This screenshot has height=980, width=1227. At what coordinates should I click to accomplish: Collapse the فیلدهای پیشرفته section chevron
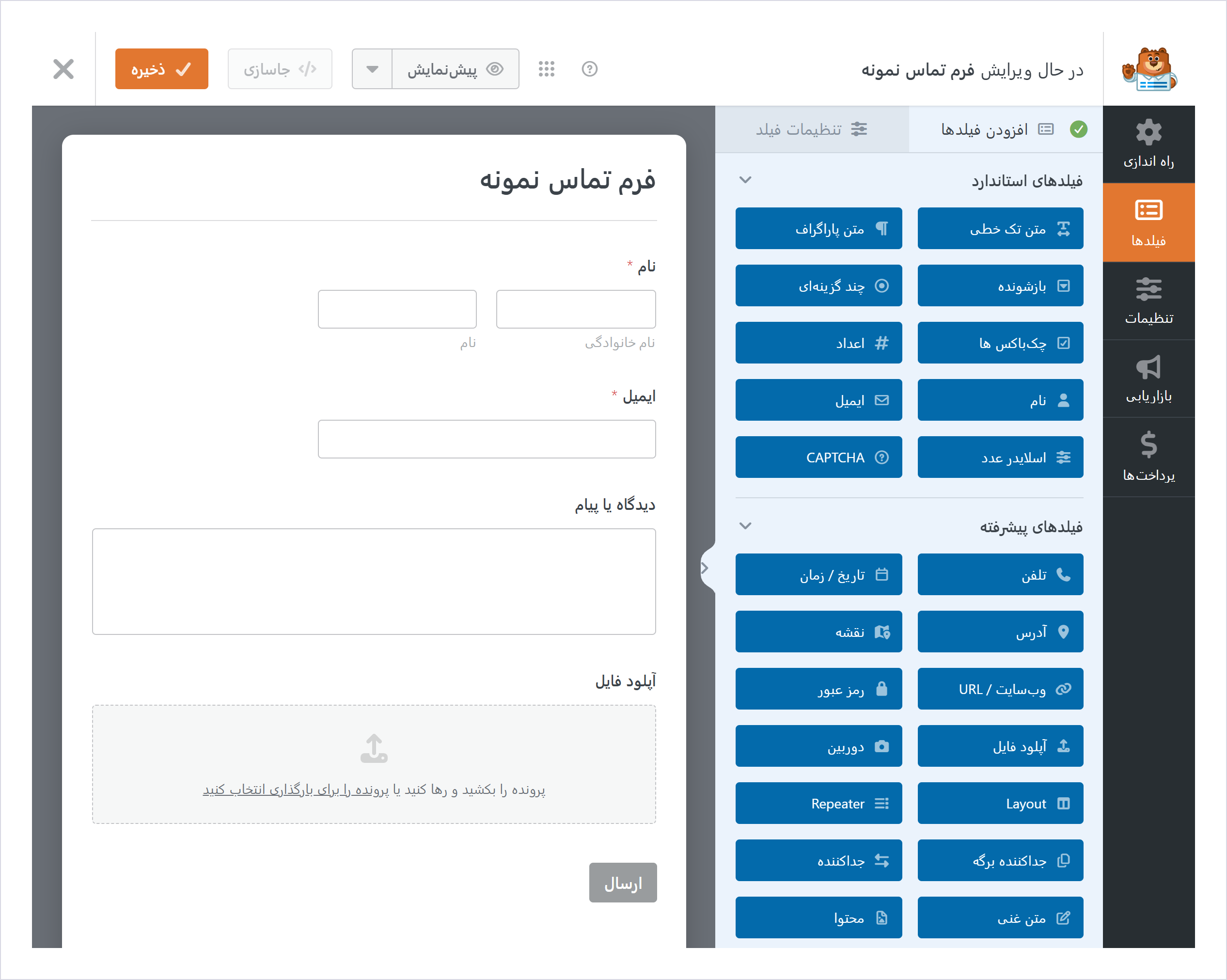tap(745, 526)
